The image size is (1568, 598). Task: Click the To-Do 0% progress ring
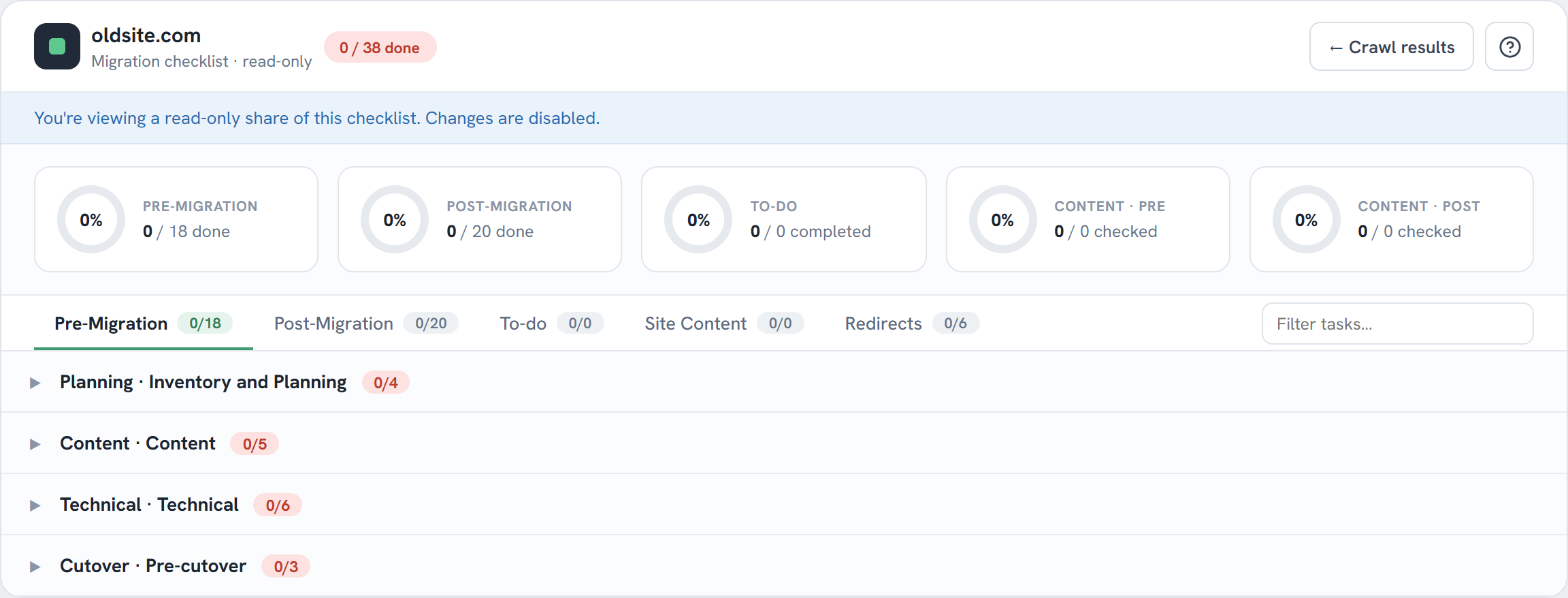[698, 219]
